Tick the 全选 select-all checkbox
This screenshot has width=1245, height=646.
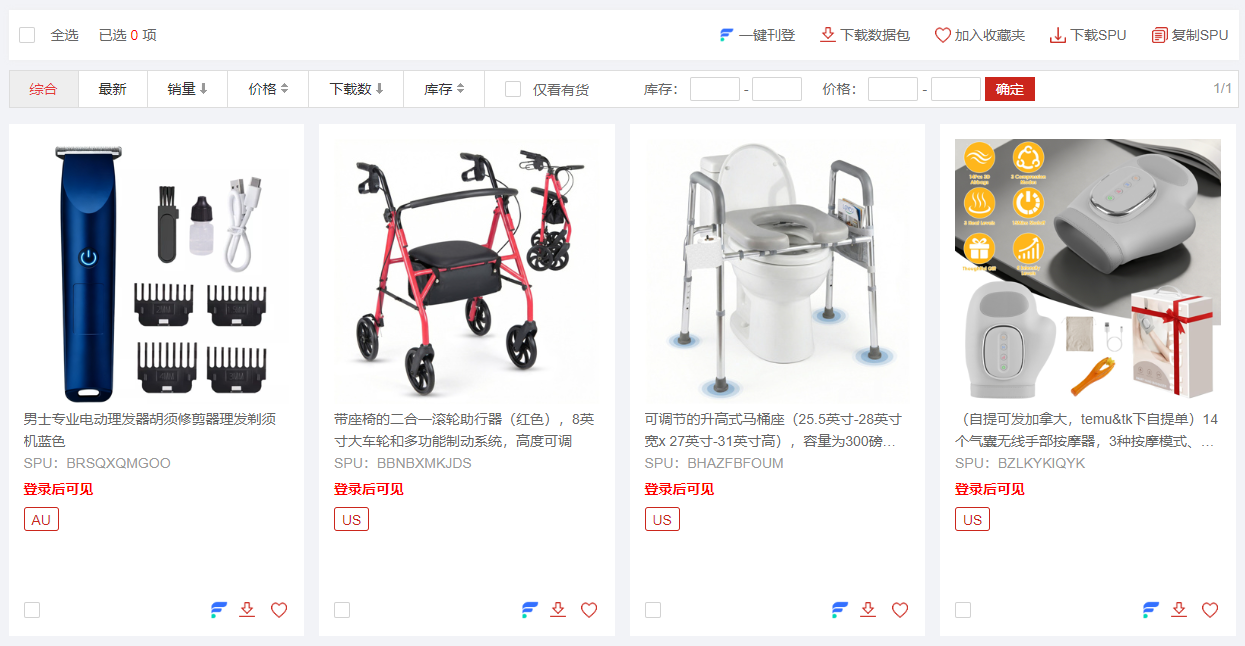tap(27, 35)
